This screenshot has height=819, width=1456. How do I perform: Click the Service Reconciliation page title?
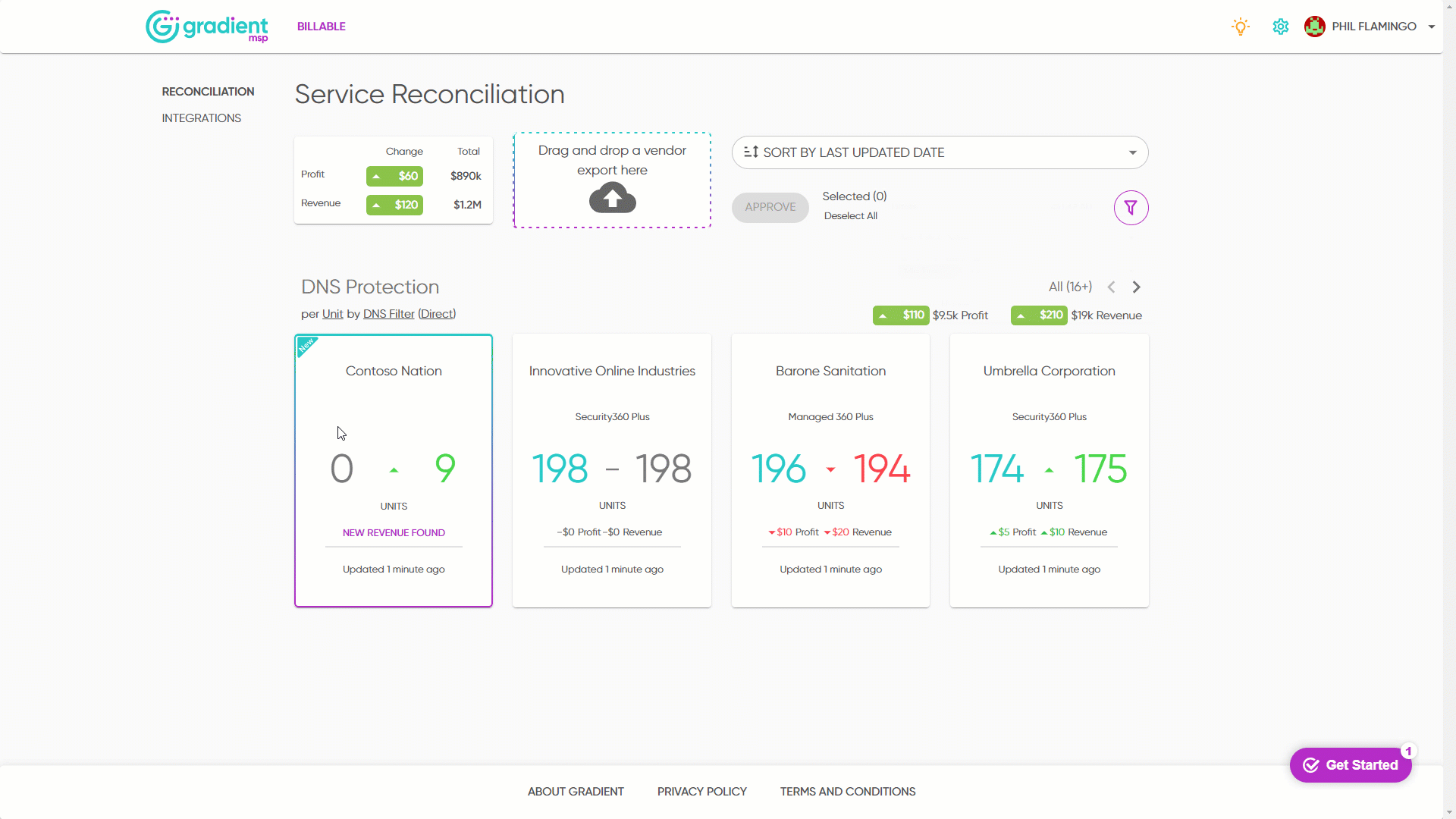point(429,95)
